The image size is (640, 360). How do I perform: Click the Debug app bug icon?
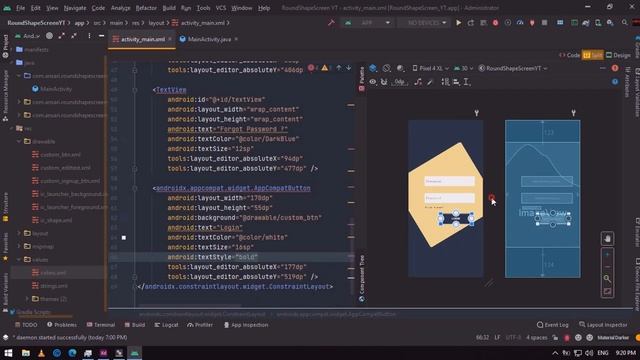pyautogui.click(x=495, y=23)
